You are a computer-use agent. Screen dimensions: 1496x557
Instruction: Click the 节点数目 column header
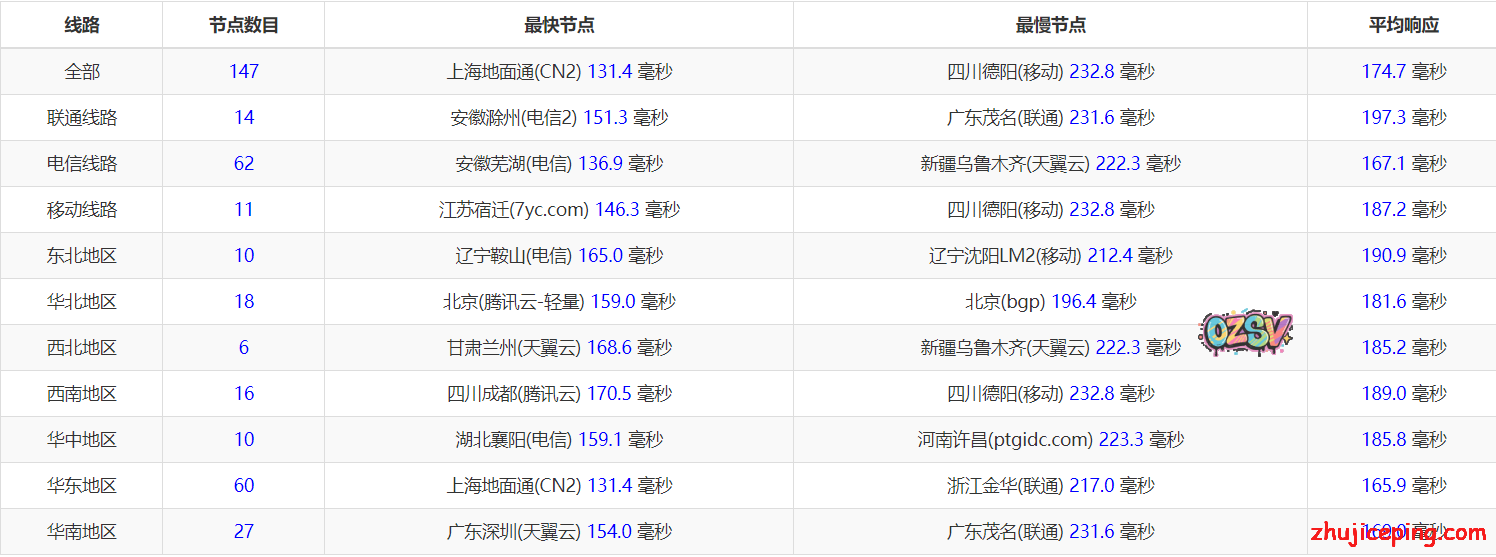point(244,25)
